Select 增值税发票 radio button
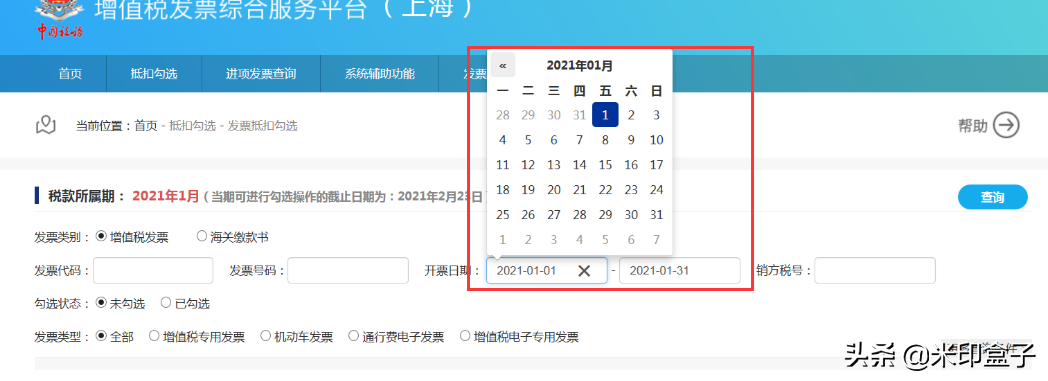The image size is (1048, 381). pos(102,237)
